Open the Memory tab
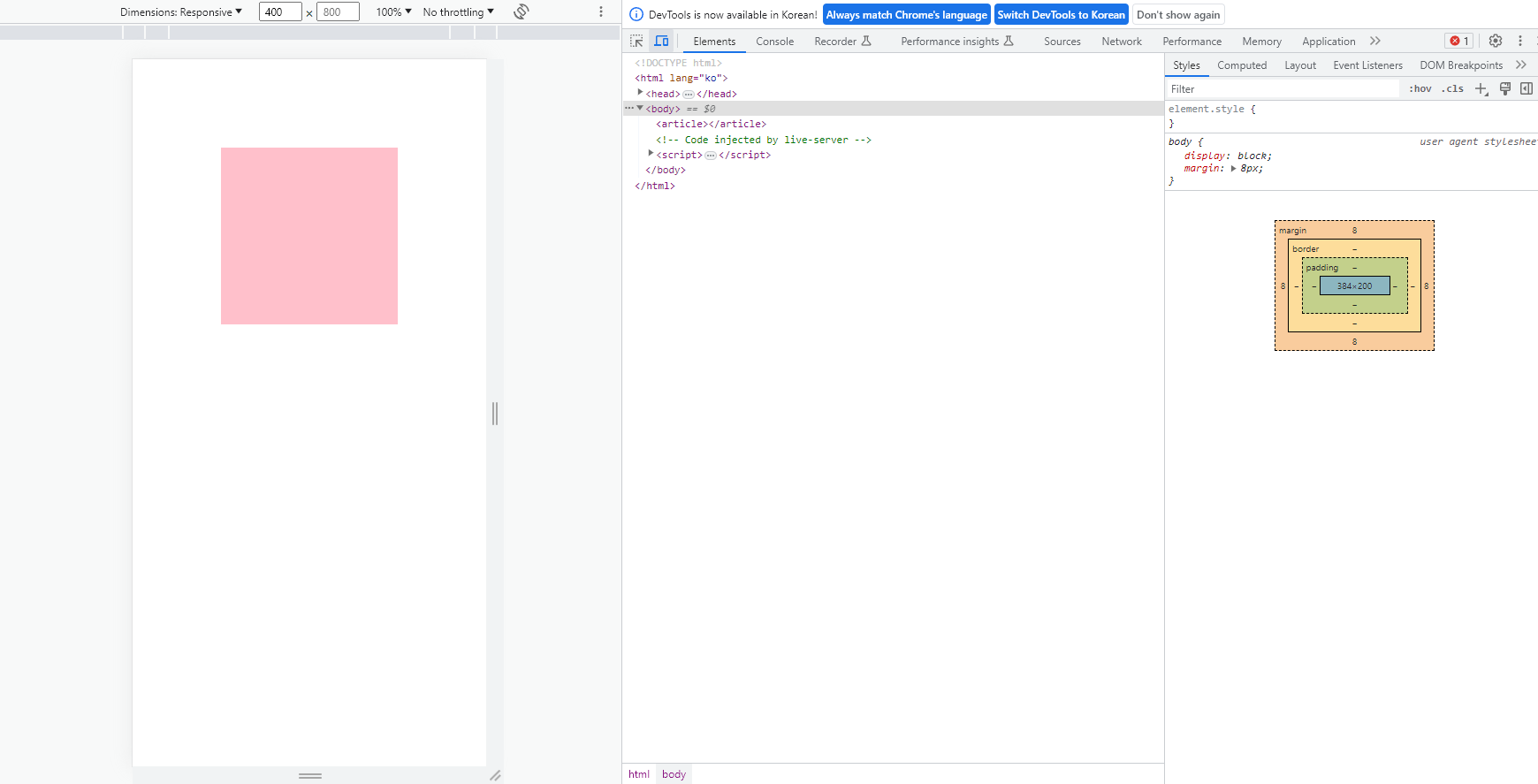The width and height of the screenshot is (1538, 784). 1261,41
